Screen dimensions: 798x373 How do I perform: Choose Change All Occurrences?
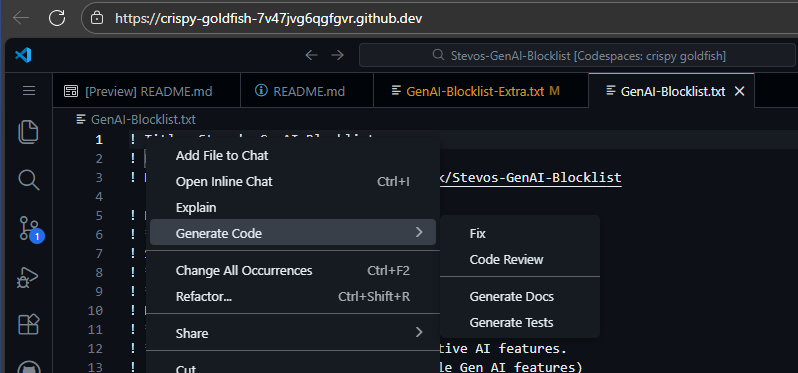click(x=293, y=270)
